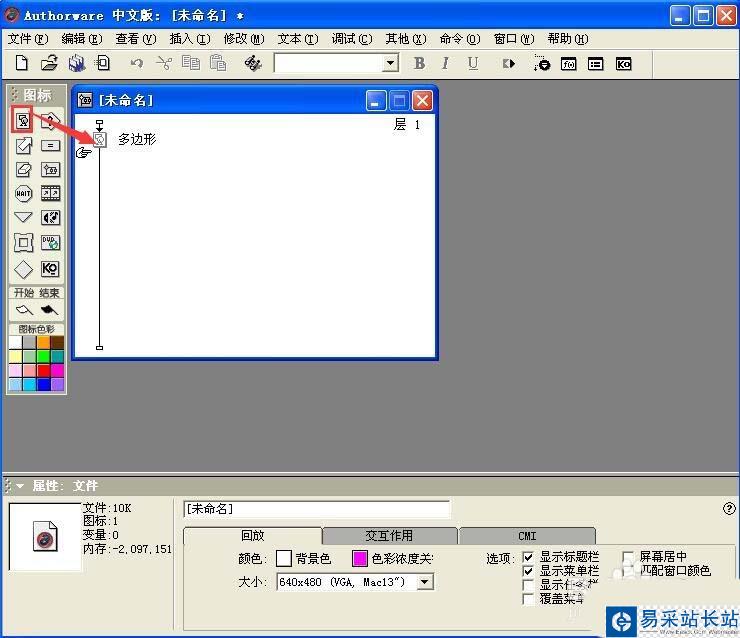Click the magenta 色彩浓度 color swatch
Image resolution: width=740 pixels, height=638 pixels.
tap(360, 558)
